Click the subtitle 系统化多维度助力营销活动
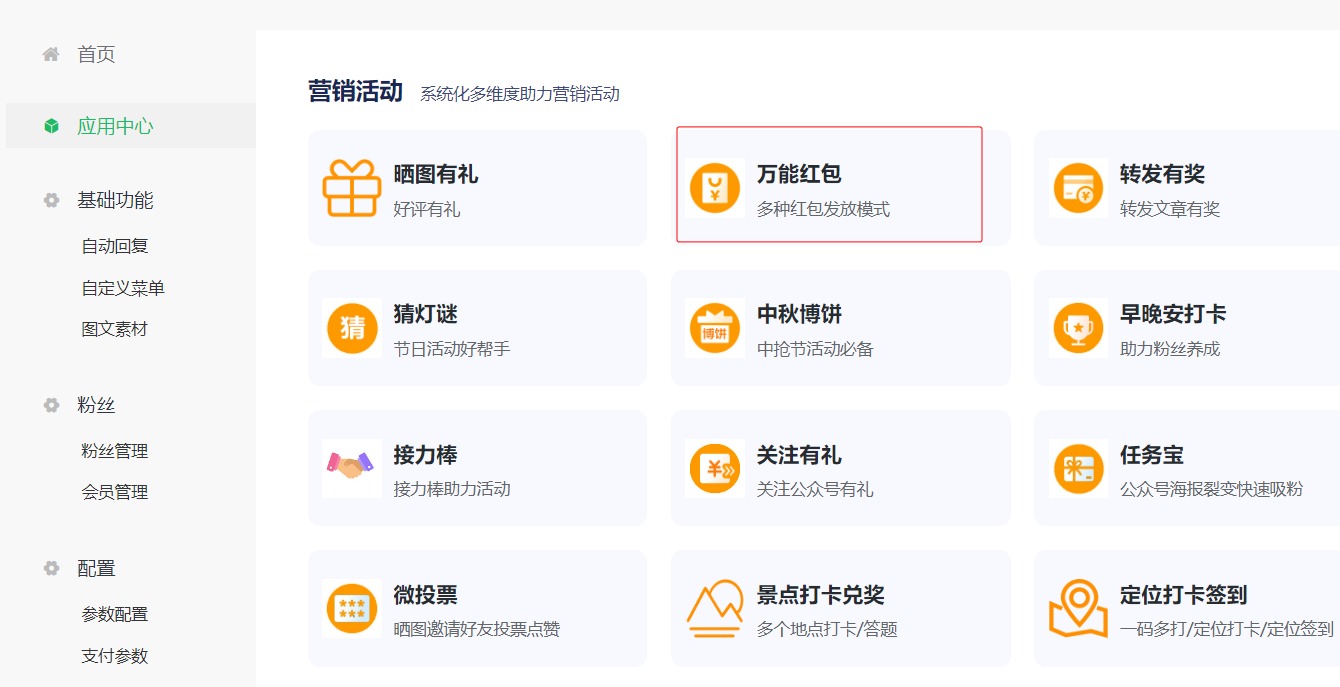This screenshot has width=1340, height=687. pos(520,94)
